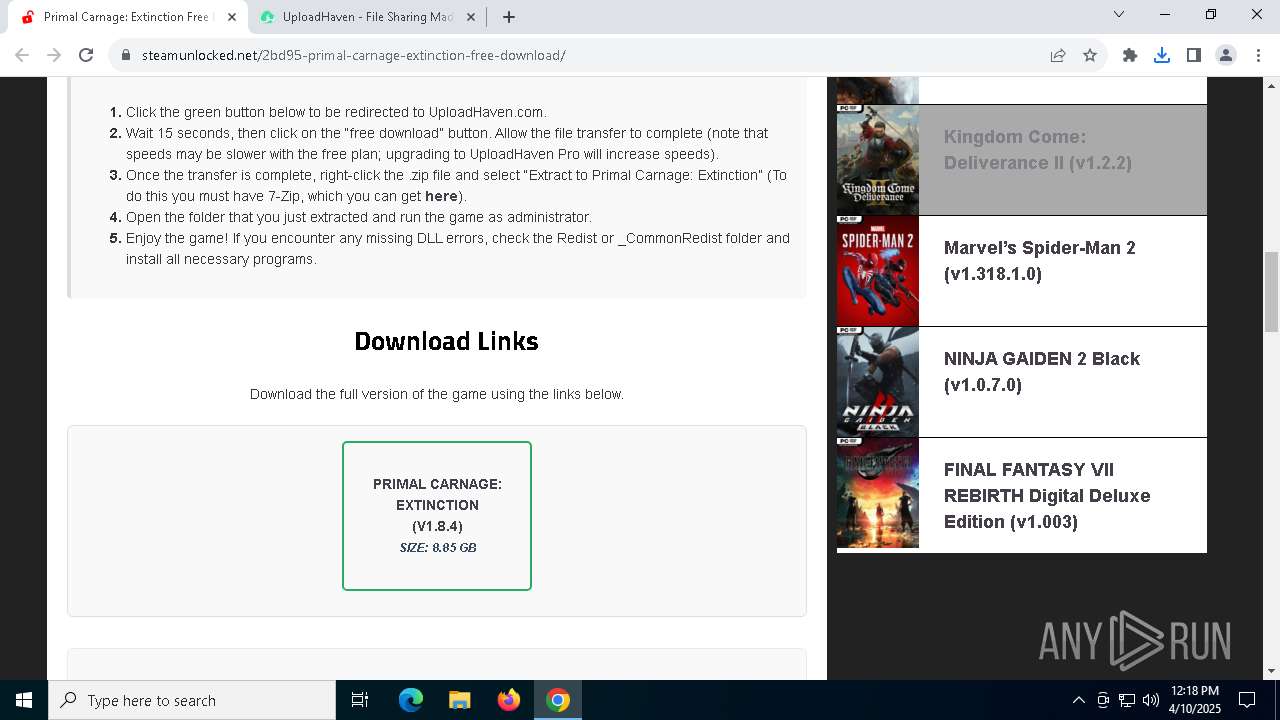
Task: Click the Download Links heading
Action: tap(446, 341)
